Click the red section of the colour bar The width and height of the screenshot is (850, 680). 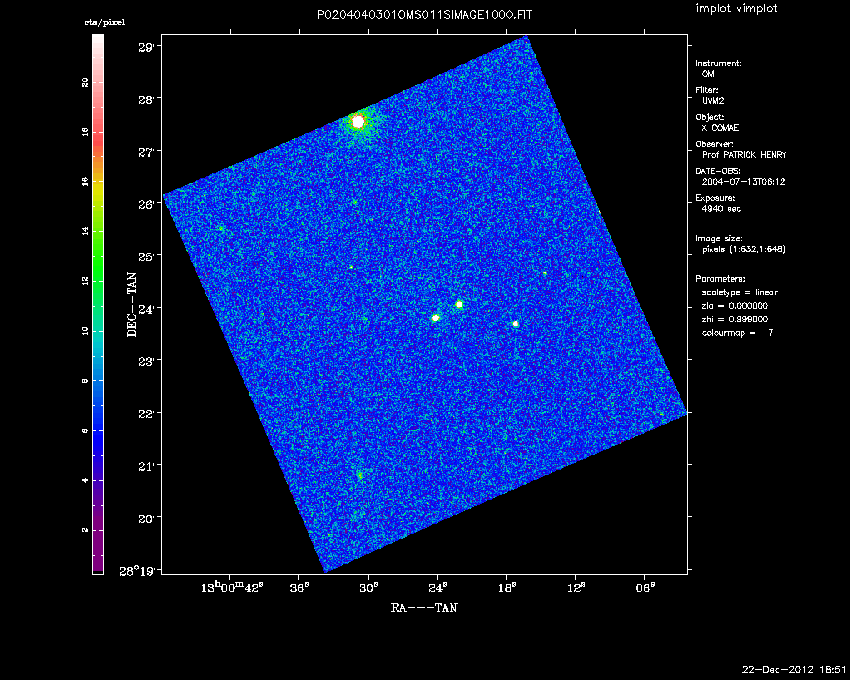(x=98, y=120)
